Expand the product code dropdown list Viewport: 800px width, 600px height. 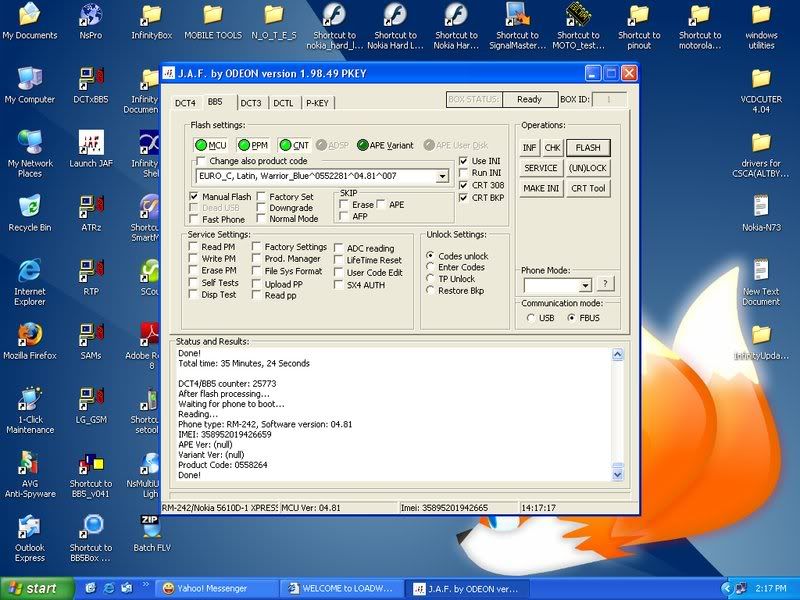pyautogui.click(x=442, y=177)
